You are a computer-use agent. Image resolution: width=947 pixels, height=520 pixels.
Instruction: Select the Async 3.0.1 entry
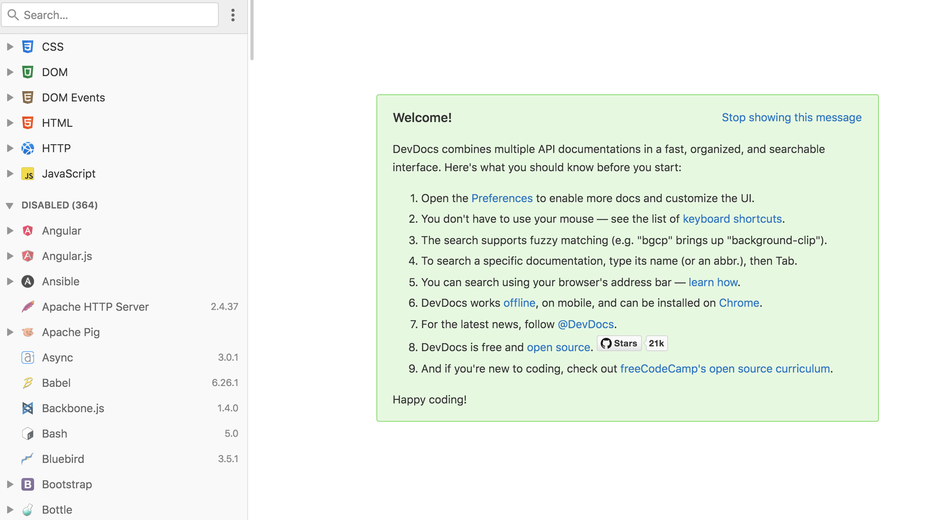[123, 358]
